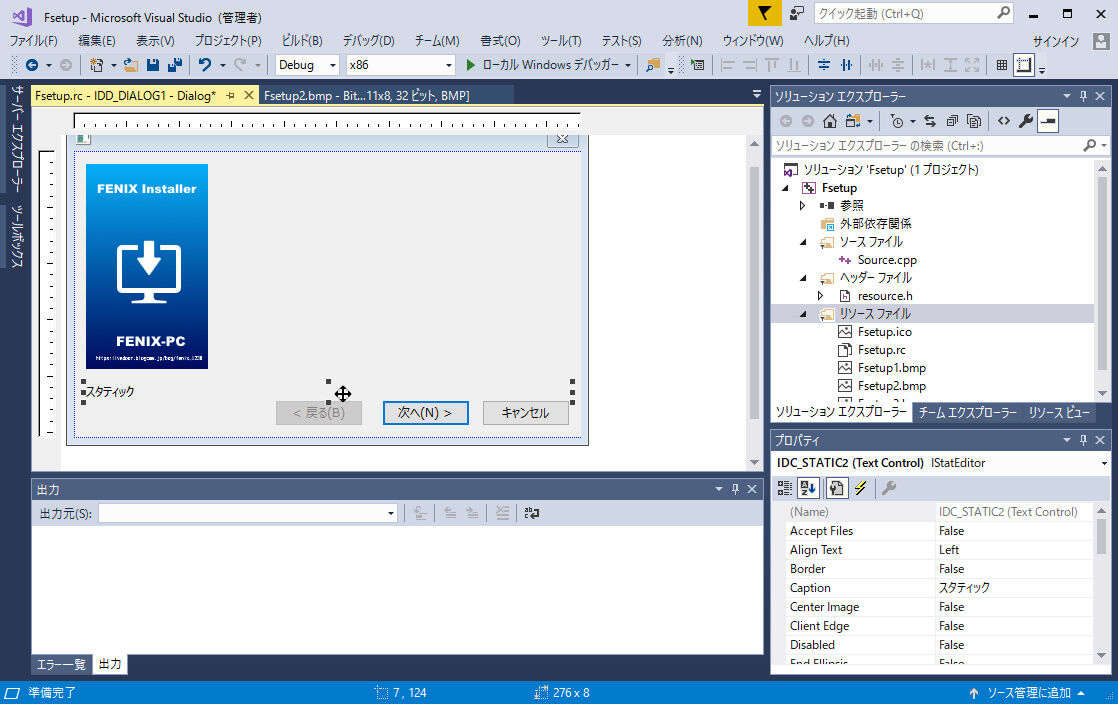Switch to エラー一覧 tab
This screenshot has width=1118, height=704.
click(x=61, y=664)
